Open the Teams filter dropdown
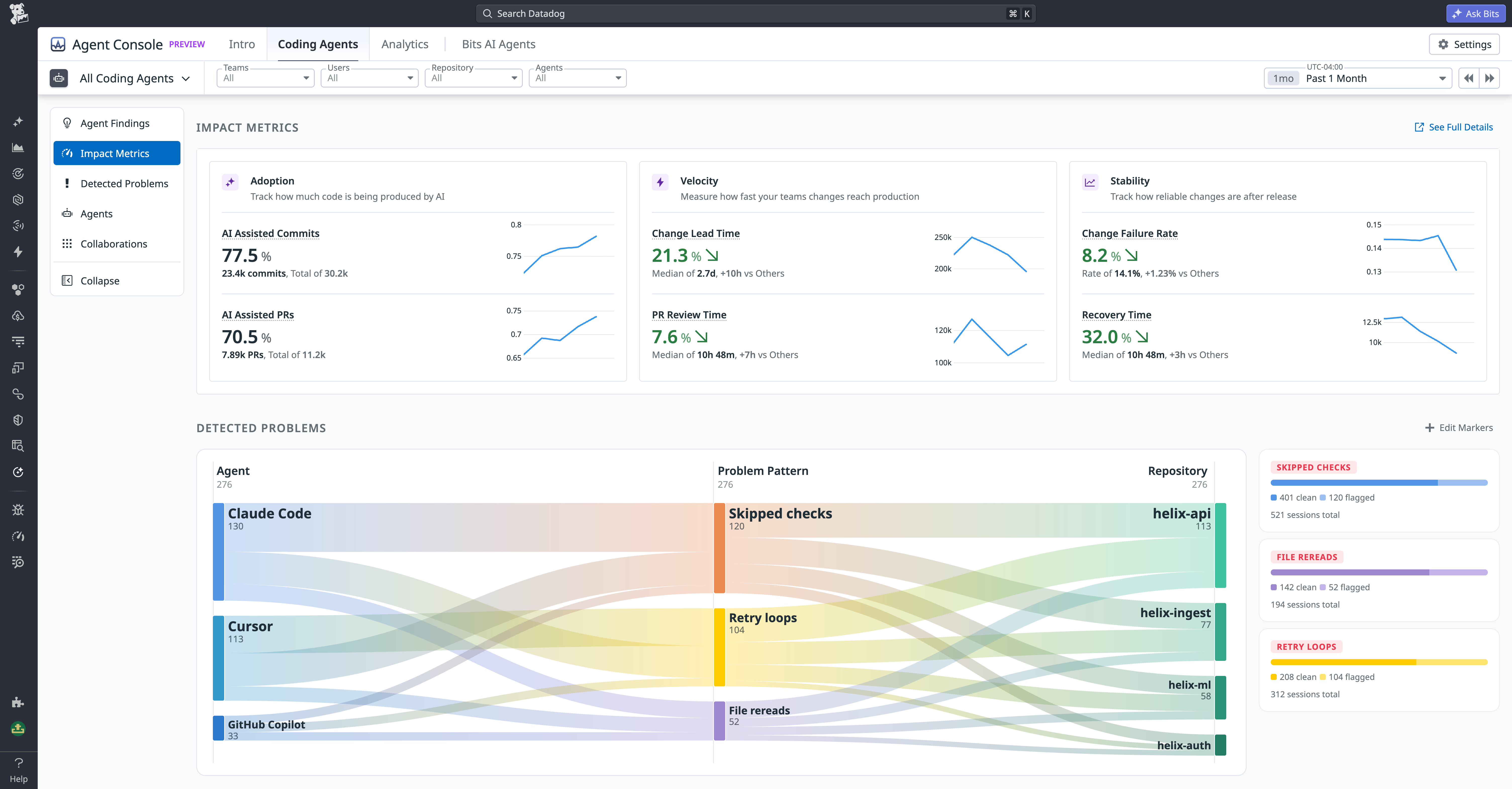The height and width of the screenshot is (789, 1512). pos(265,78)
